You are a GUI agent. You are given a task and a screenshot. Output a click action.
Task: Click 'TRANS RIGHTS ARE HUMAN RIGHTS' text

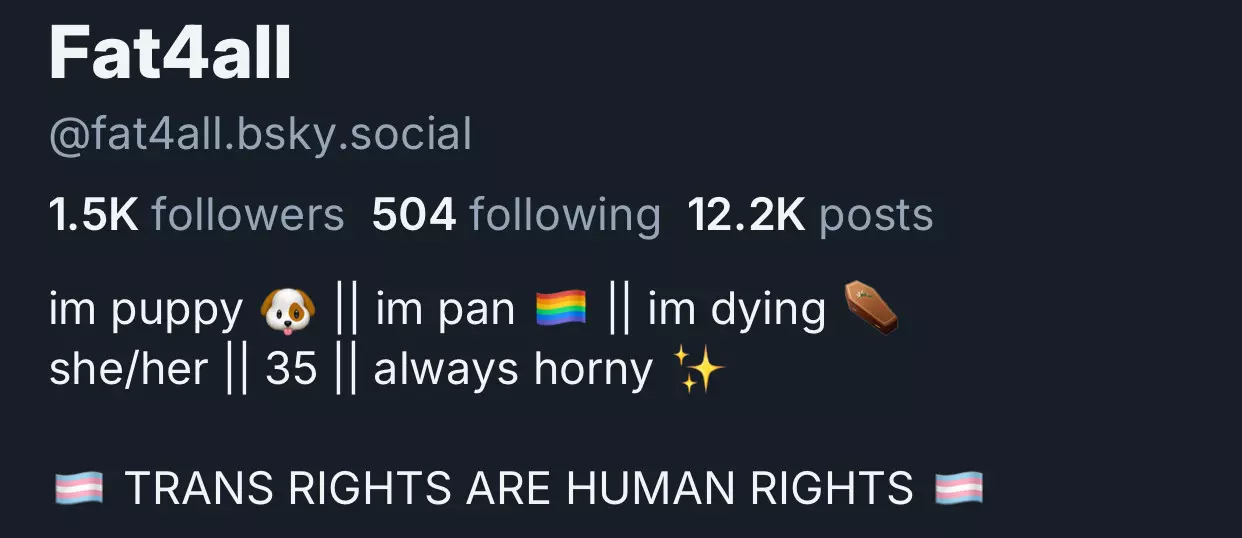point(519,489)
